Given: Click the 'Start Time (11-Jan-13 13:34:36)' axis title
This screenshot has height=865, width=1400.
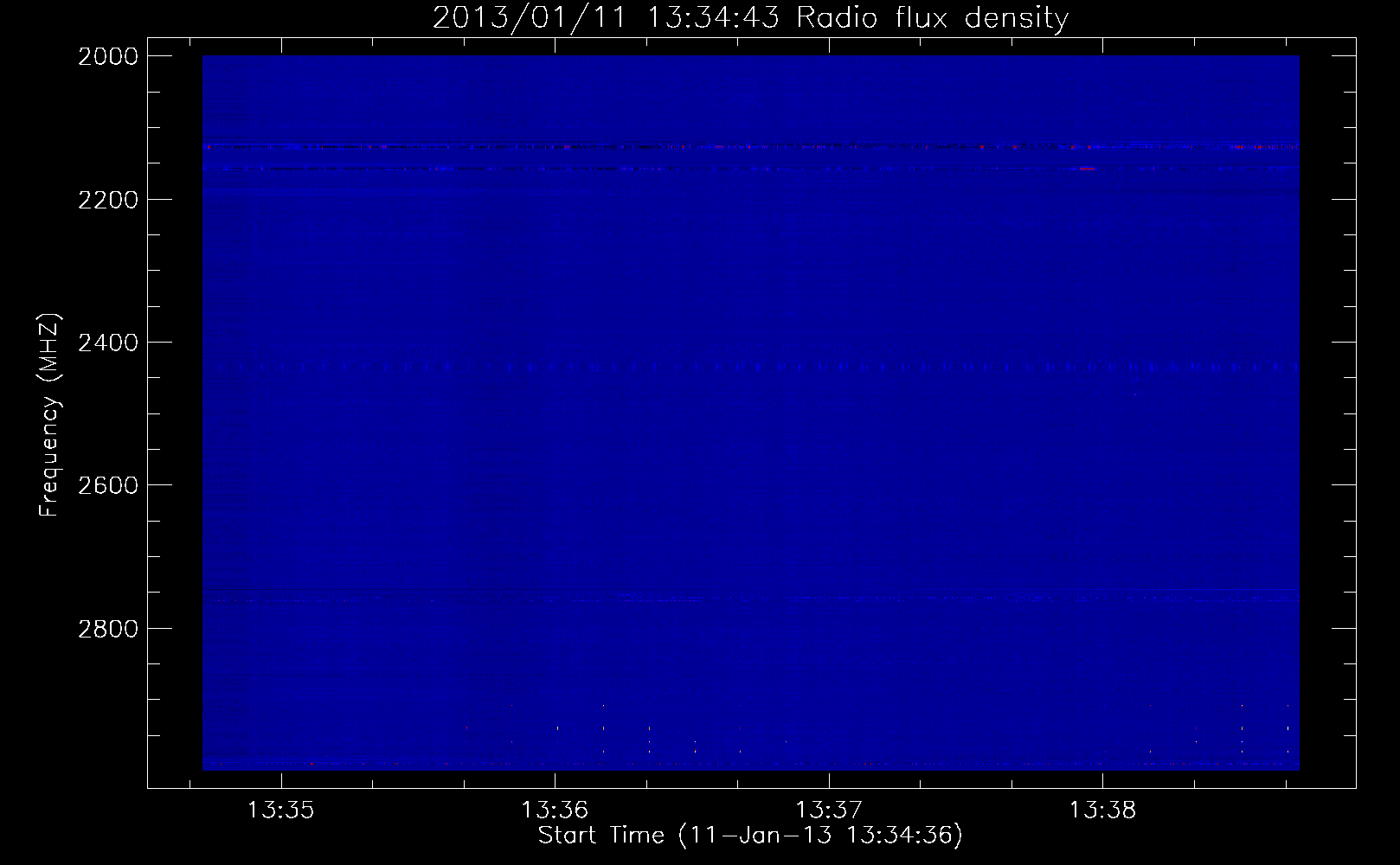Looking at the screenshot, I should point(750,836).
